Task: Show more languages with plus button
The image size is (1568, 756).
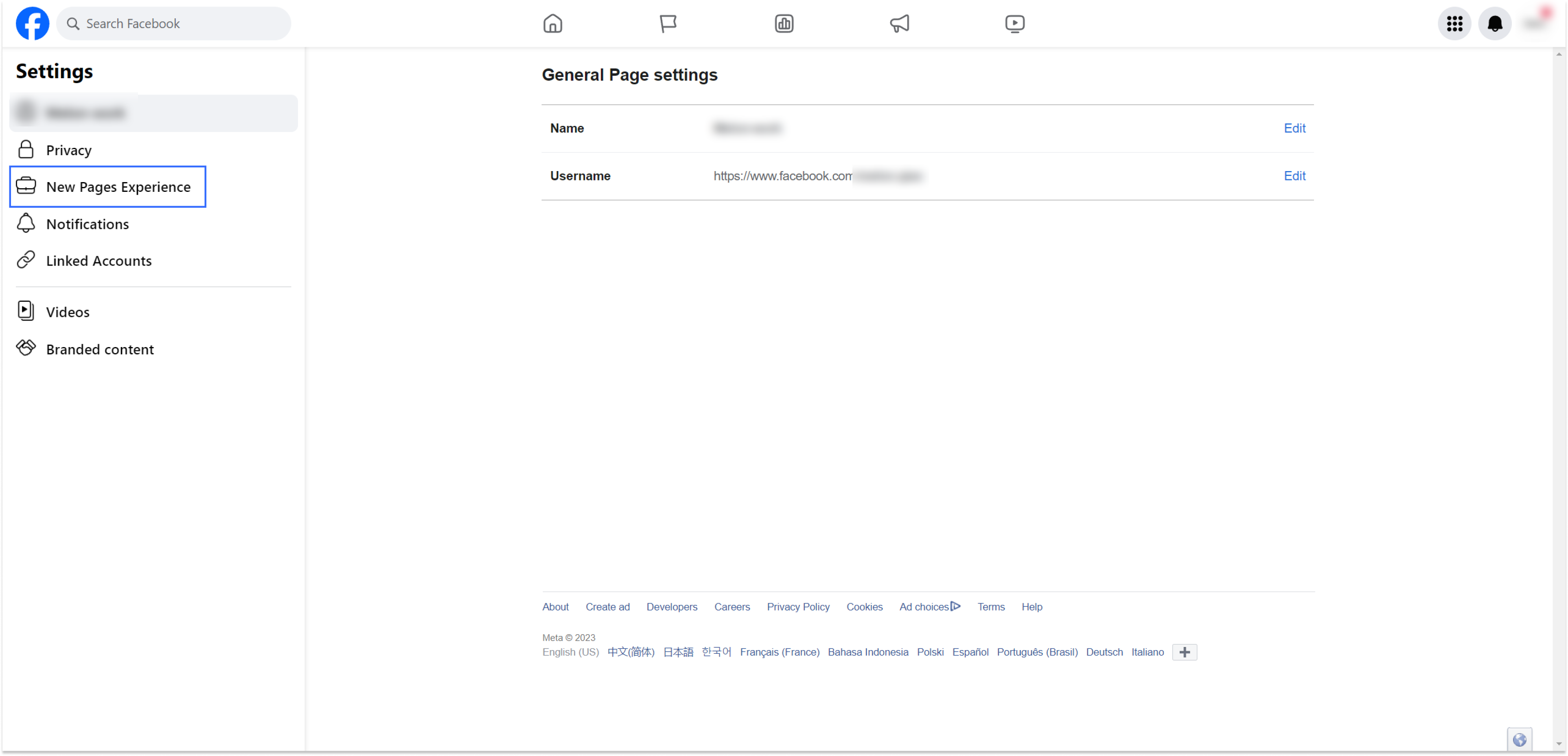Action: [1184, 652]
